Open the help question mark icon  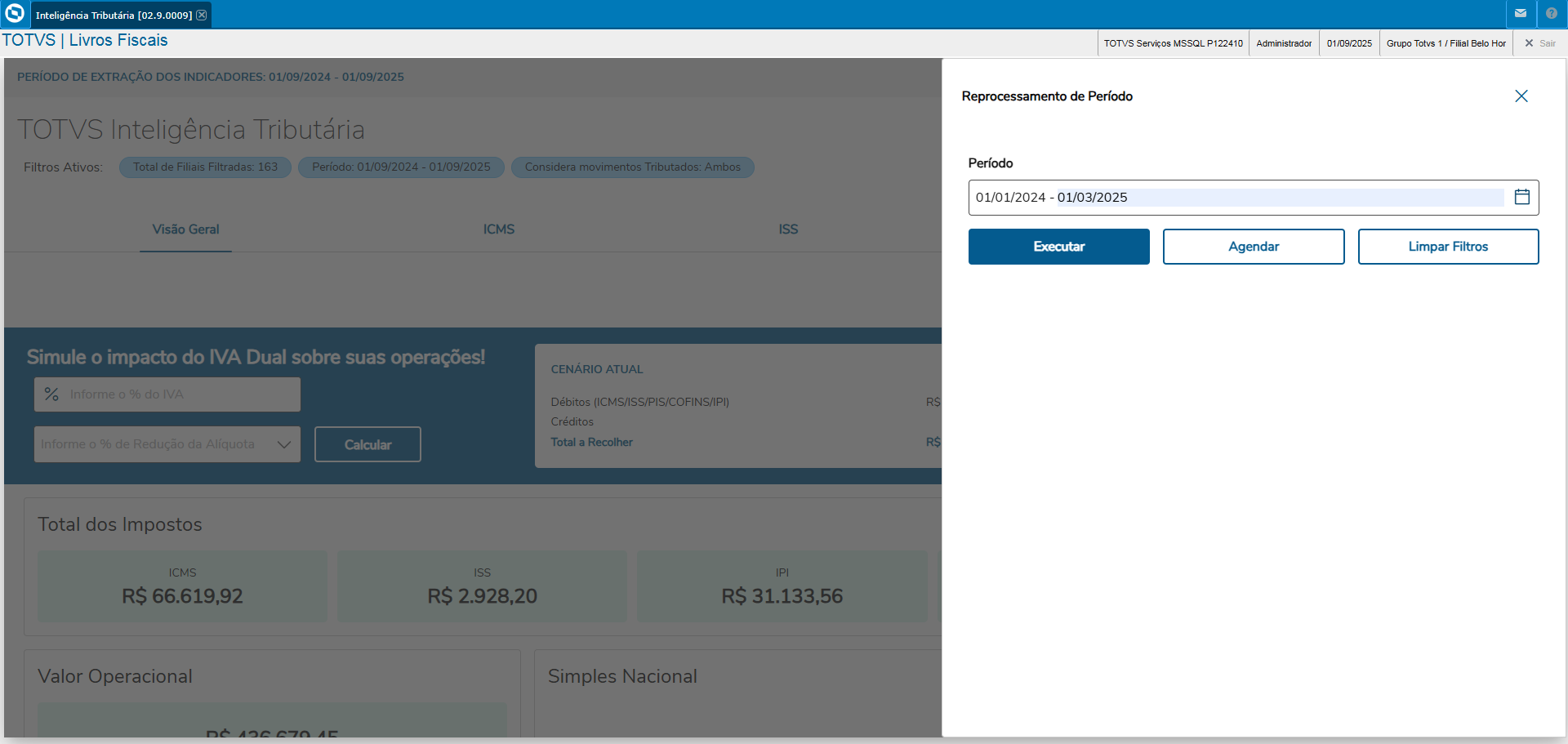coord(1552,14)
